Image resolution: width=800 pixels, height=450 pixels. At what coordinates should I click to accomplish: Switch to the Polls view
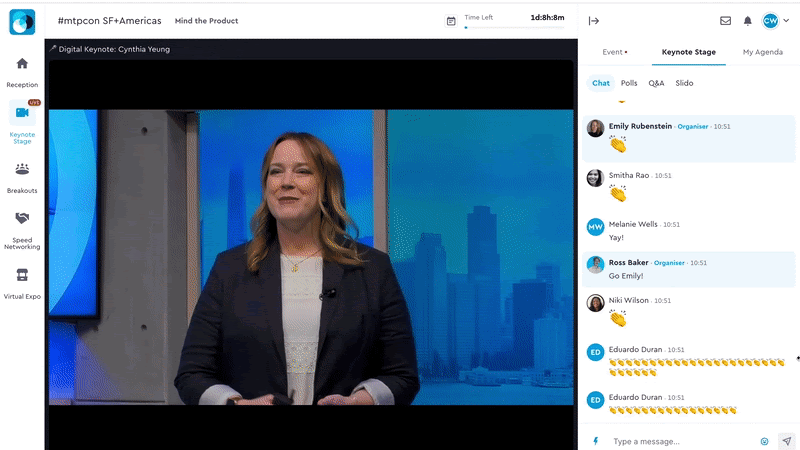[x=629, y=83]
